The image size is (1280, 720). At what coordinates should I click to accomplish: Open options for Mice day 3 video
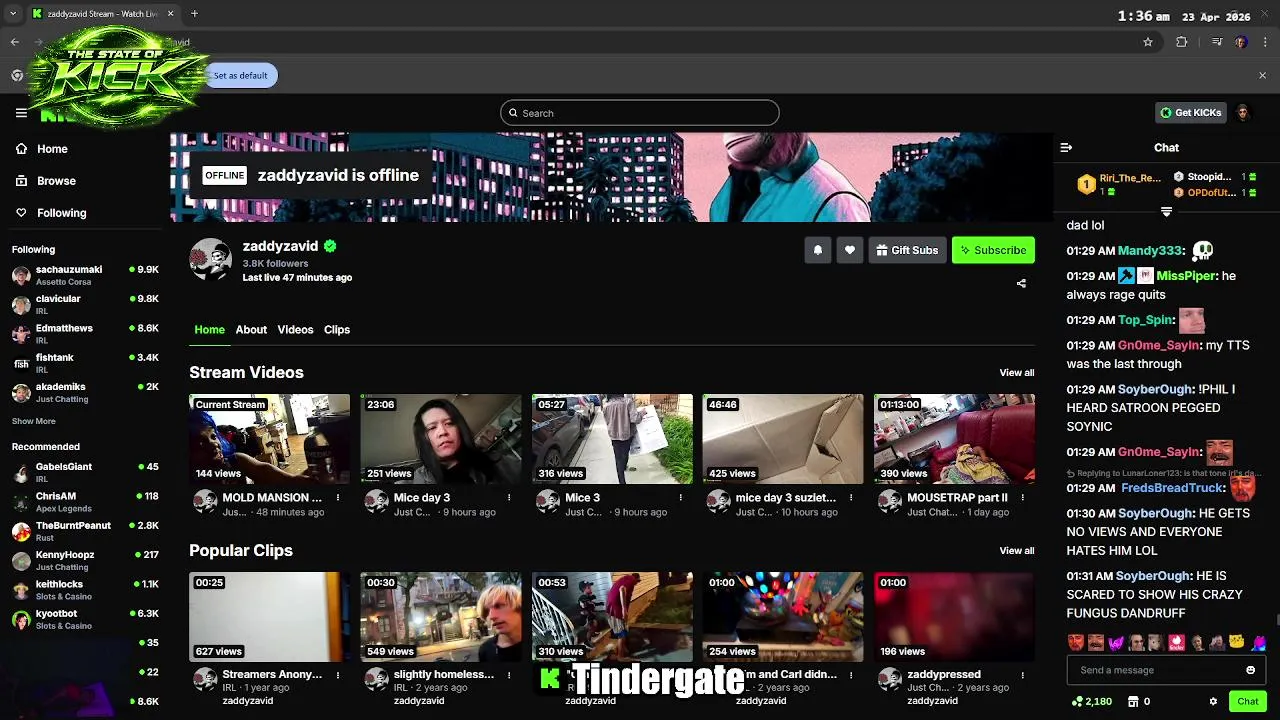click(509, 498)
